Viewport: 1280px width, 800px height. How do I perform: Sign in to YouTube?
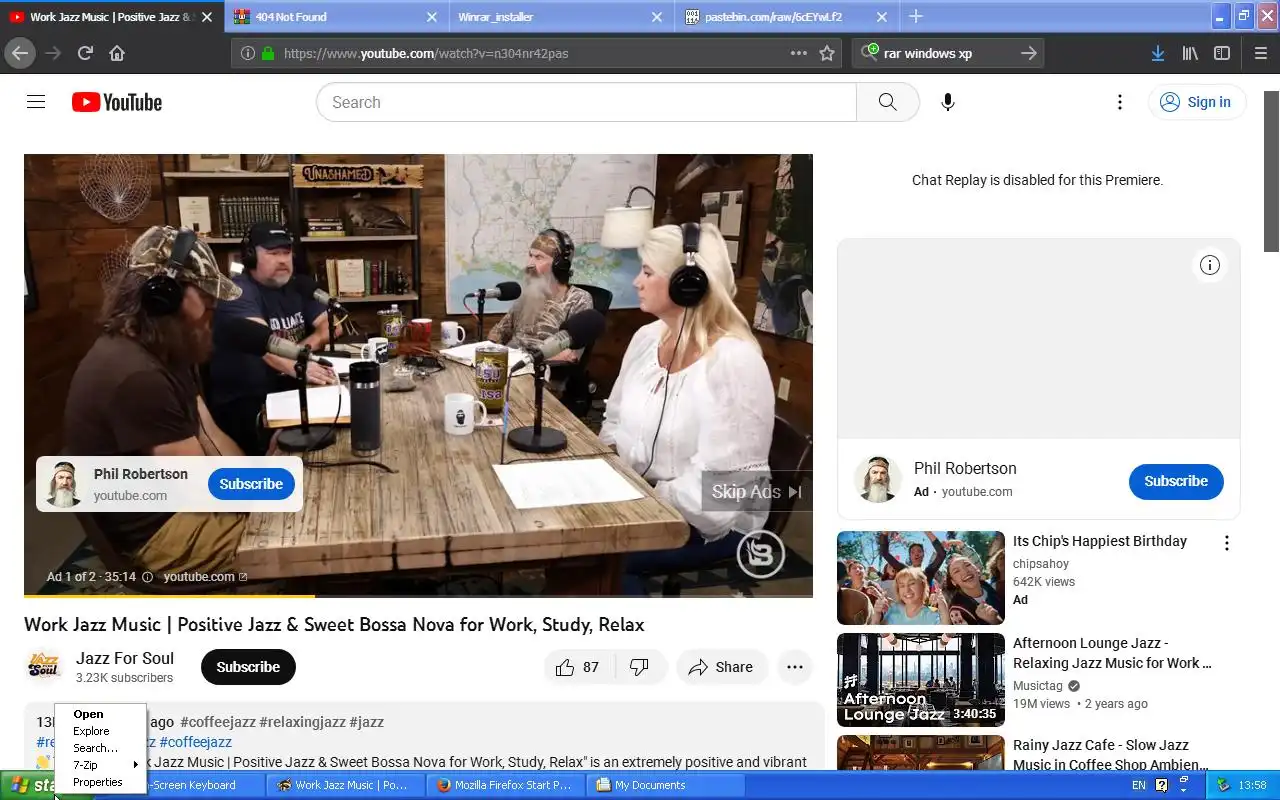[x=1196, y=102]
